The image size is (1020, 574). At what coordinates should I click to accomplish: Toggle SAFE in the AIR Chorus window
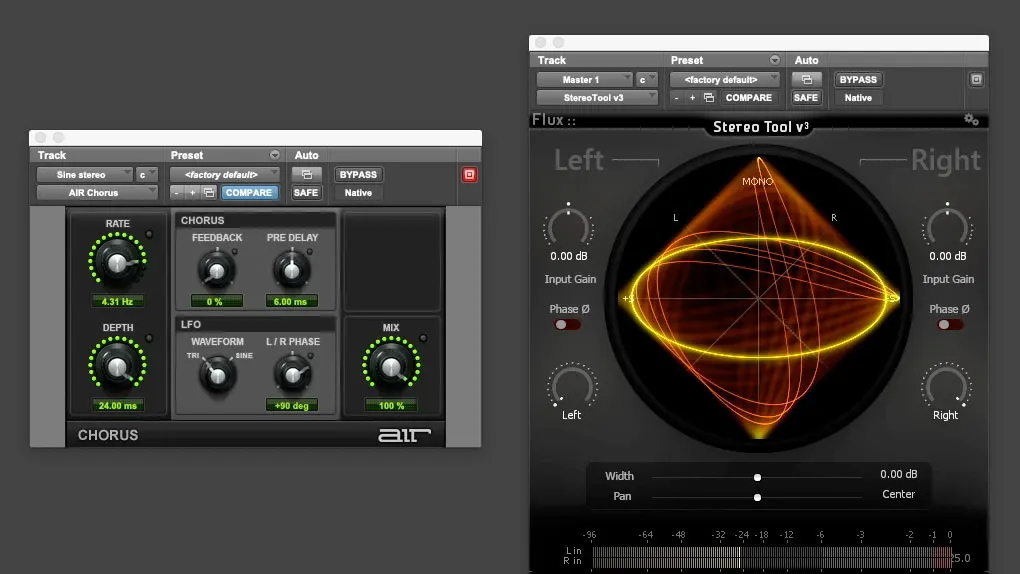pyautogui.click(x=306, y=193)
